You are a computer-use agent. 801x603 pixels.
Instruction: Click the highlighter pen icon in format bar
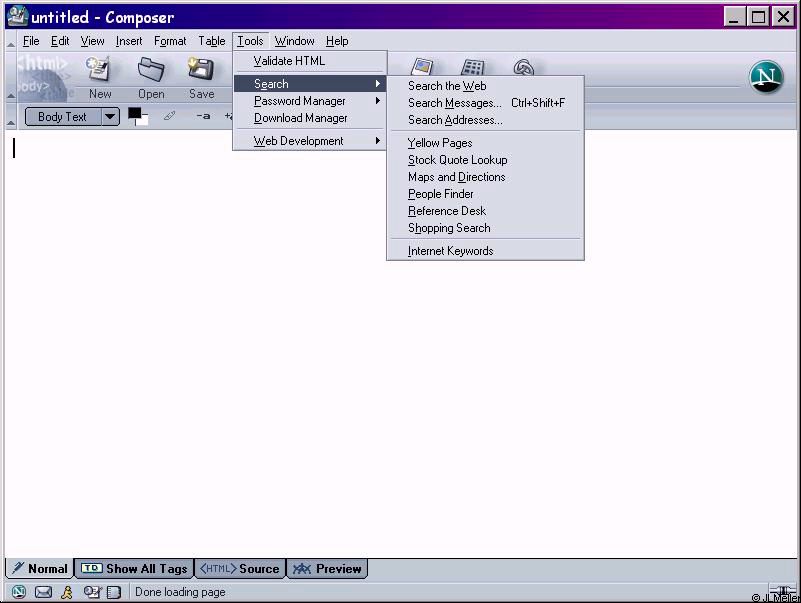[170, 116]
